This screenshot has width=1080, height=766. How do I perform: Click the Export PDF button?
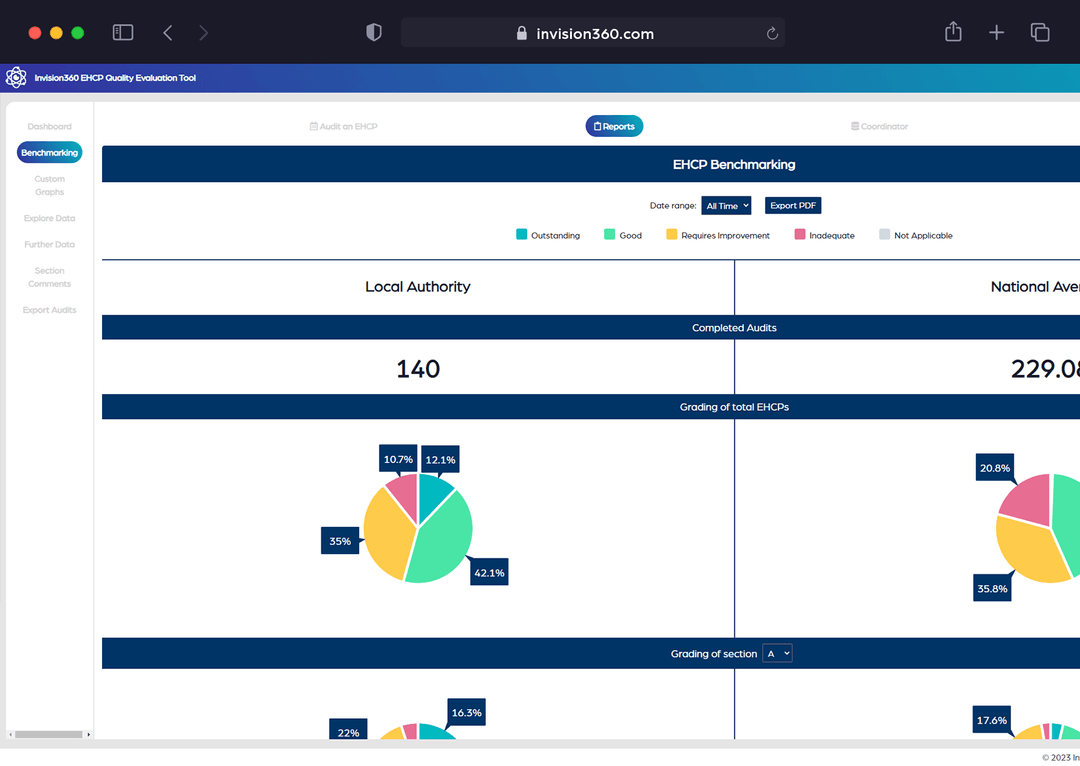coord(792,205)
